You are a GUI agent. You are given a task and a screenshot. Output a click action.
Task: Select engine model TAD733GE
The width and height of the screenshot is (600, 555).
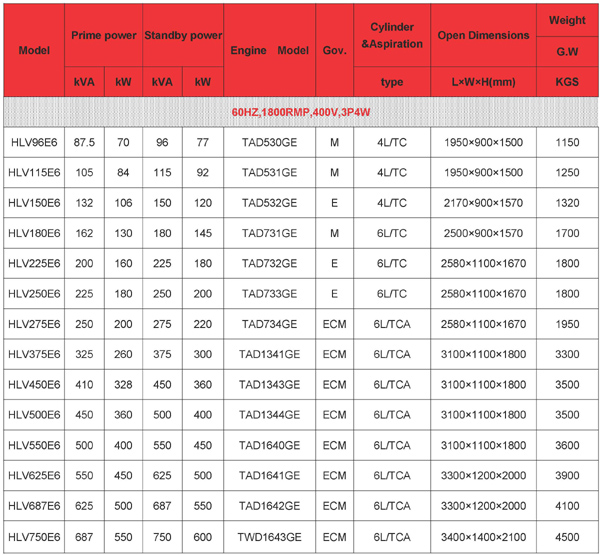[x=269, y=294]
